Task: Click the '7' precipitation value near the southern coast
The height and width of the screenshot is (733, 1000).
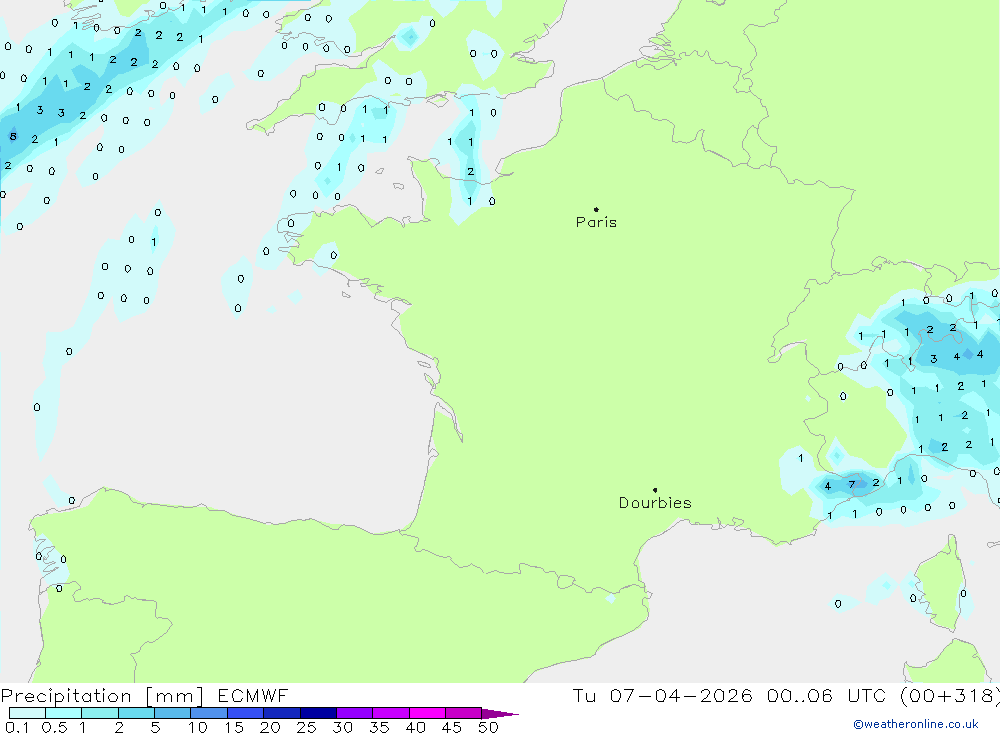Action: [851, 485]
